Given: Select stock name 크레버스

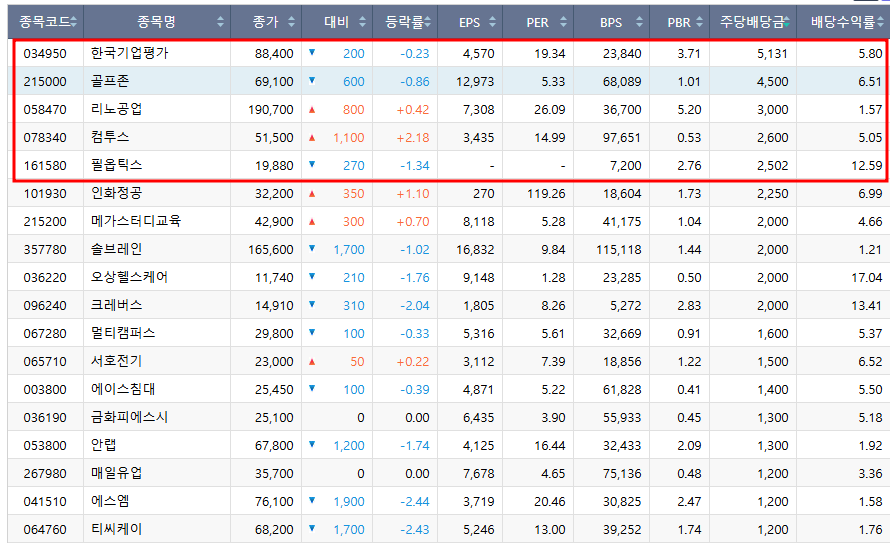Looking at the screenshot, I should pos(116,305).
